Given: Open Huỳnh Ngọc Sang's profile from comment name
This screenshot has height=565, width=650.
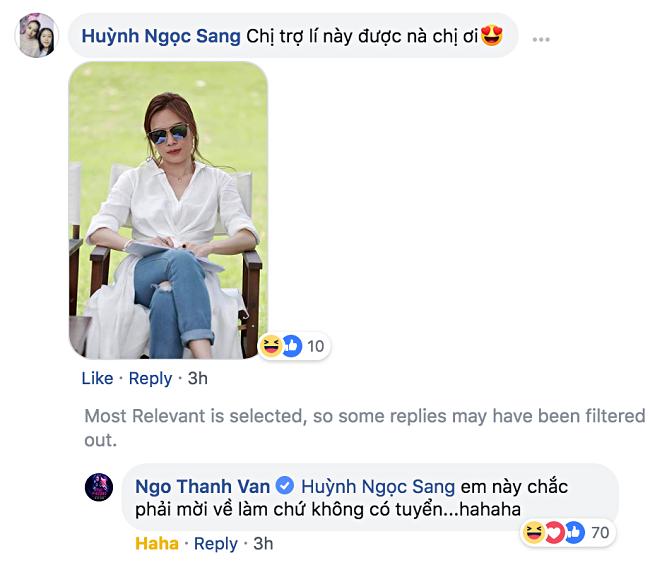Looking at the screenshot, I should [x=160, y=36].
